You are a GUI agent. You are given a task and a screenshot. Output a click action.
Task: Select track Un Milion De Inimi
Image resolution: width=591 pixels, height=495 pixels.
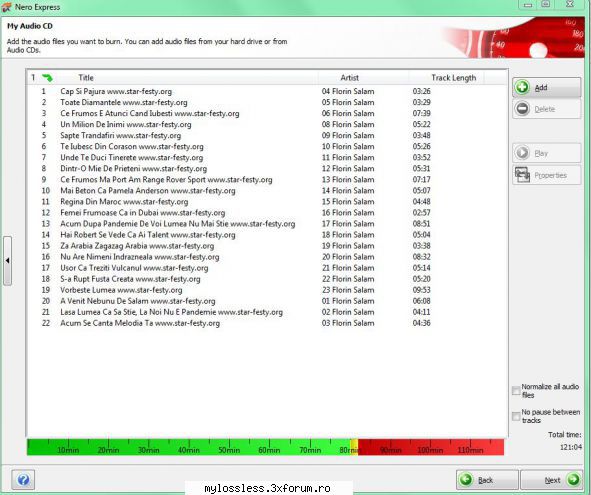click(x=126, y=124)
